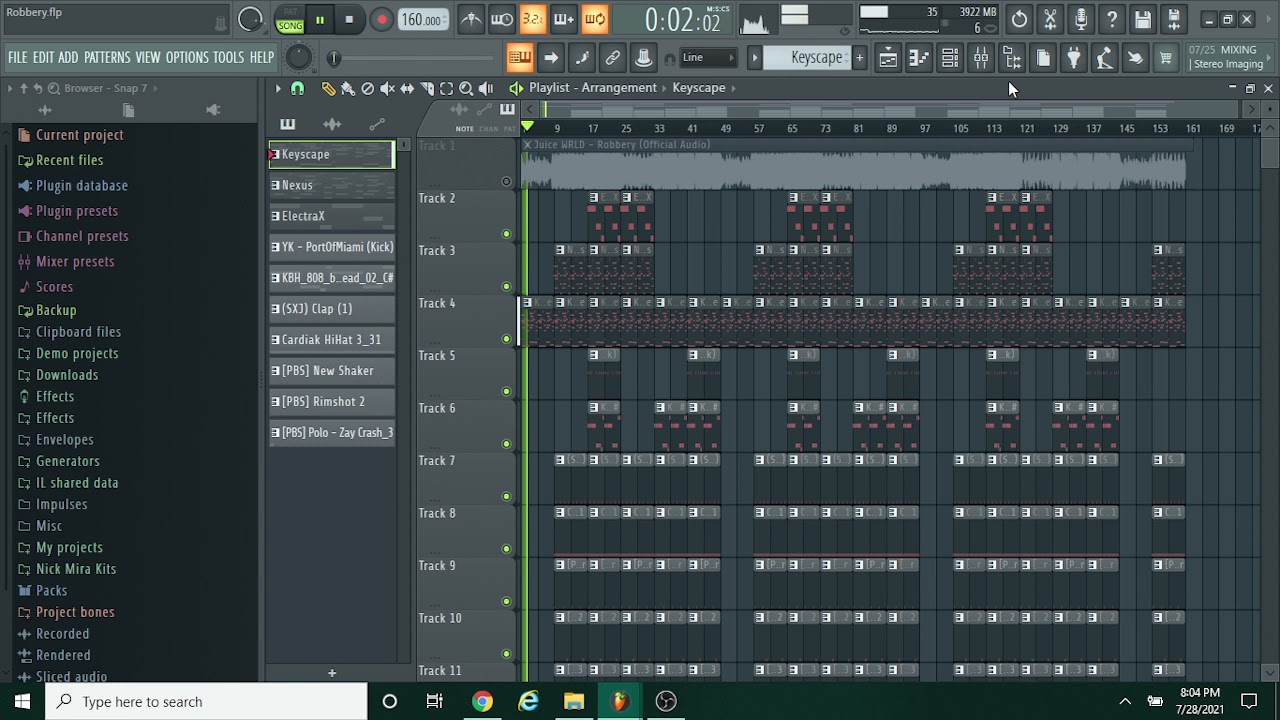Open the audio editor scissors icon
The width and height of the screenshot is (1280, 720).
[x=1050, y=19]
